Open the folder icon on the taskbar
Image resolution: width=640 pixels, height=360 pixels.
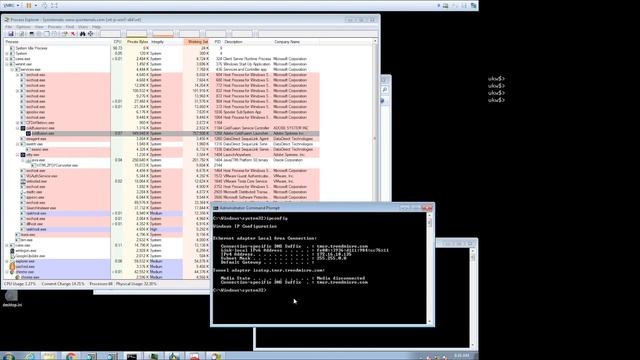pos(49,356)
